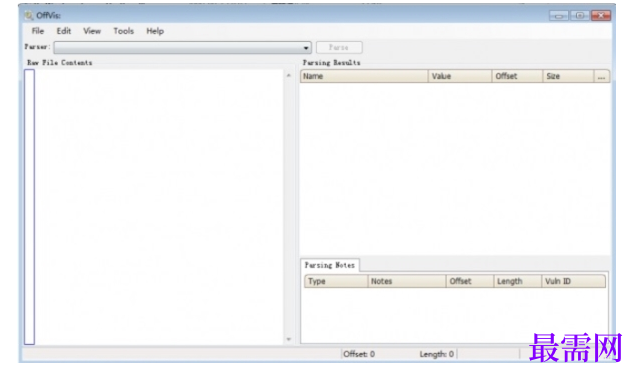
Task: Open the Help menu
Action: click(x=155, y=31)
